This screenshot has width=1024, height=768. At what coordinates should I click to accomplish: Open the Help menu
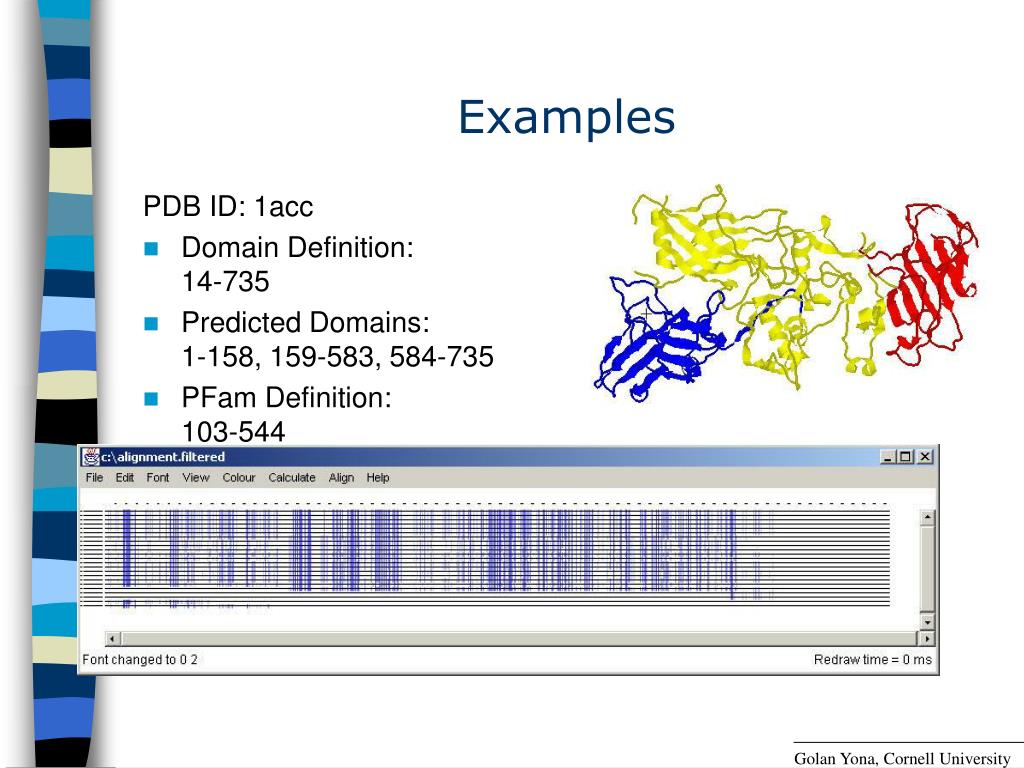tap(377, 477)
